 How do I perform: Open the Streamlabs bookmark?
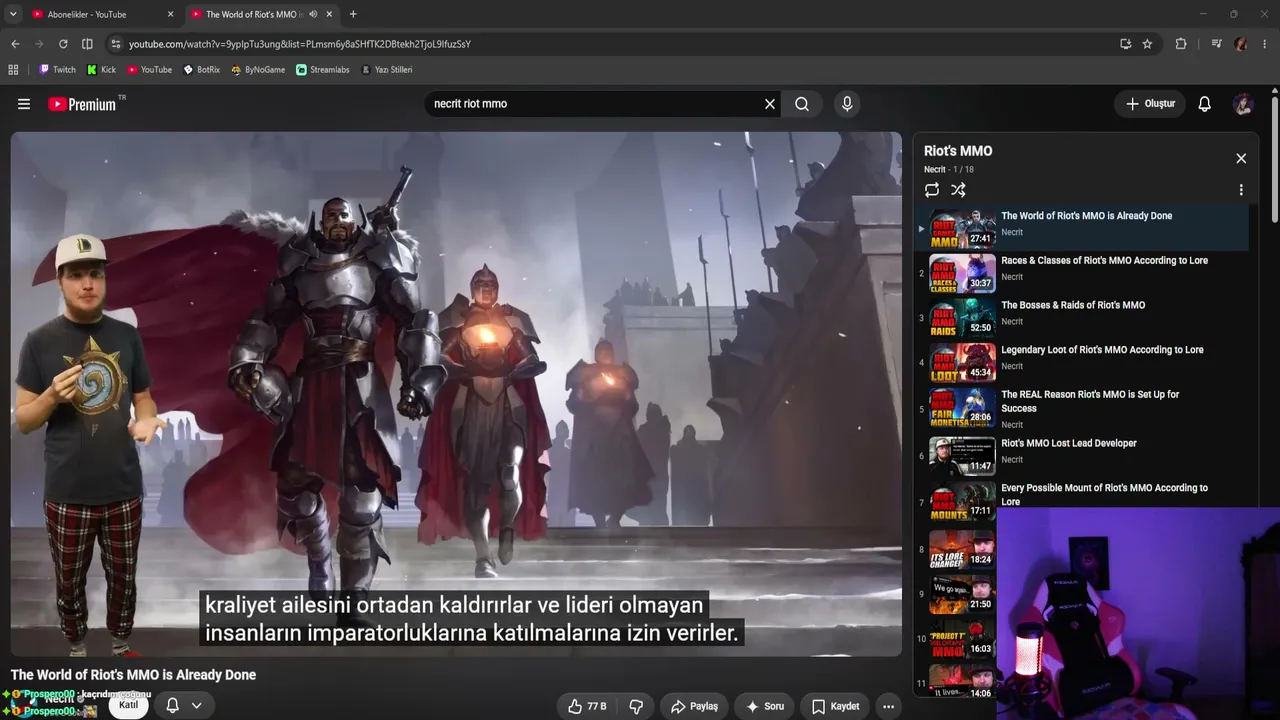coord(324,70)
